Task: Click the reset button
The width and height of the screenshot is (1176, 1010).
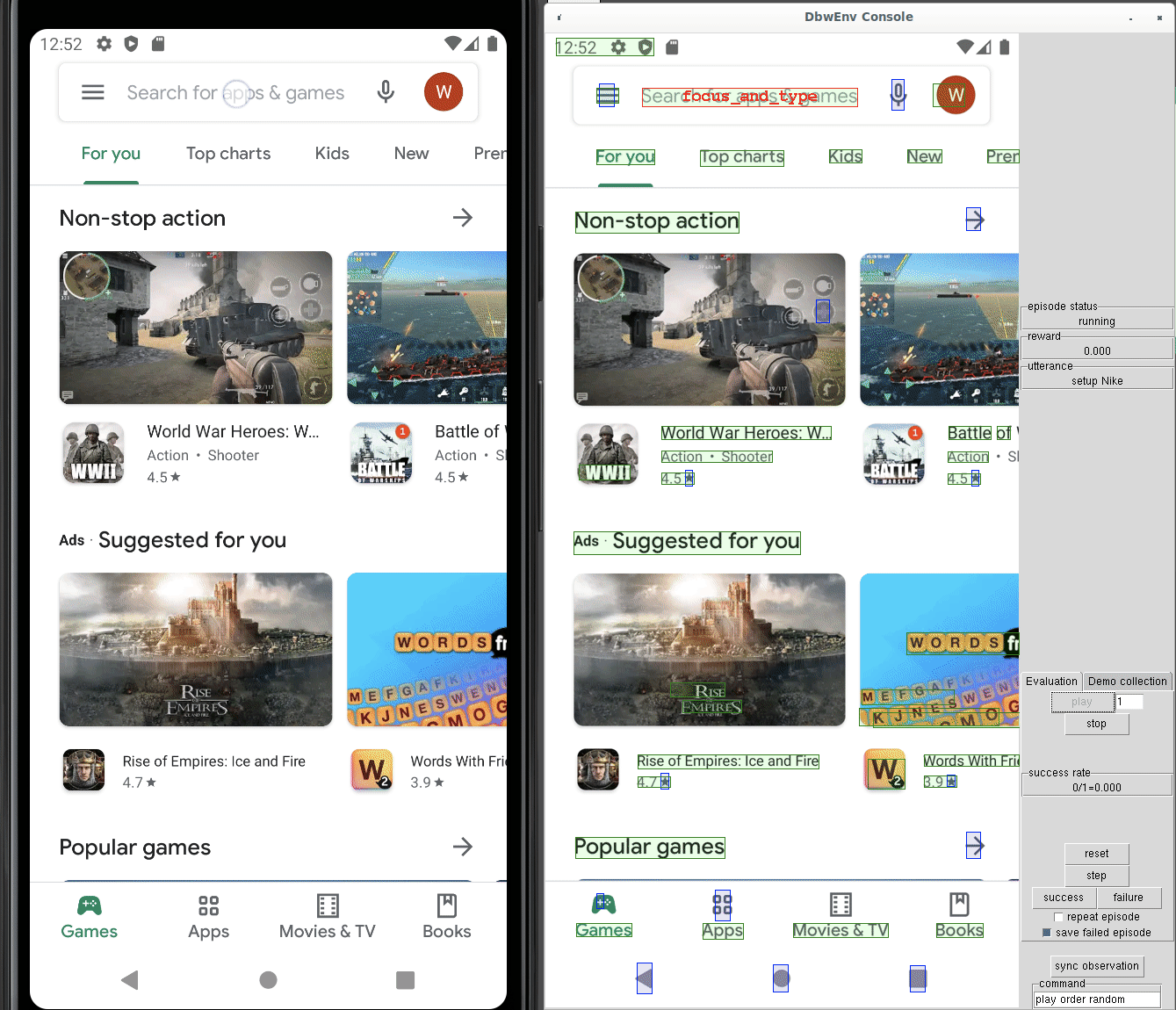Action: point(1096,854)
